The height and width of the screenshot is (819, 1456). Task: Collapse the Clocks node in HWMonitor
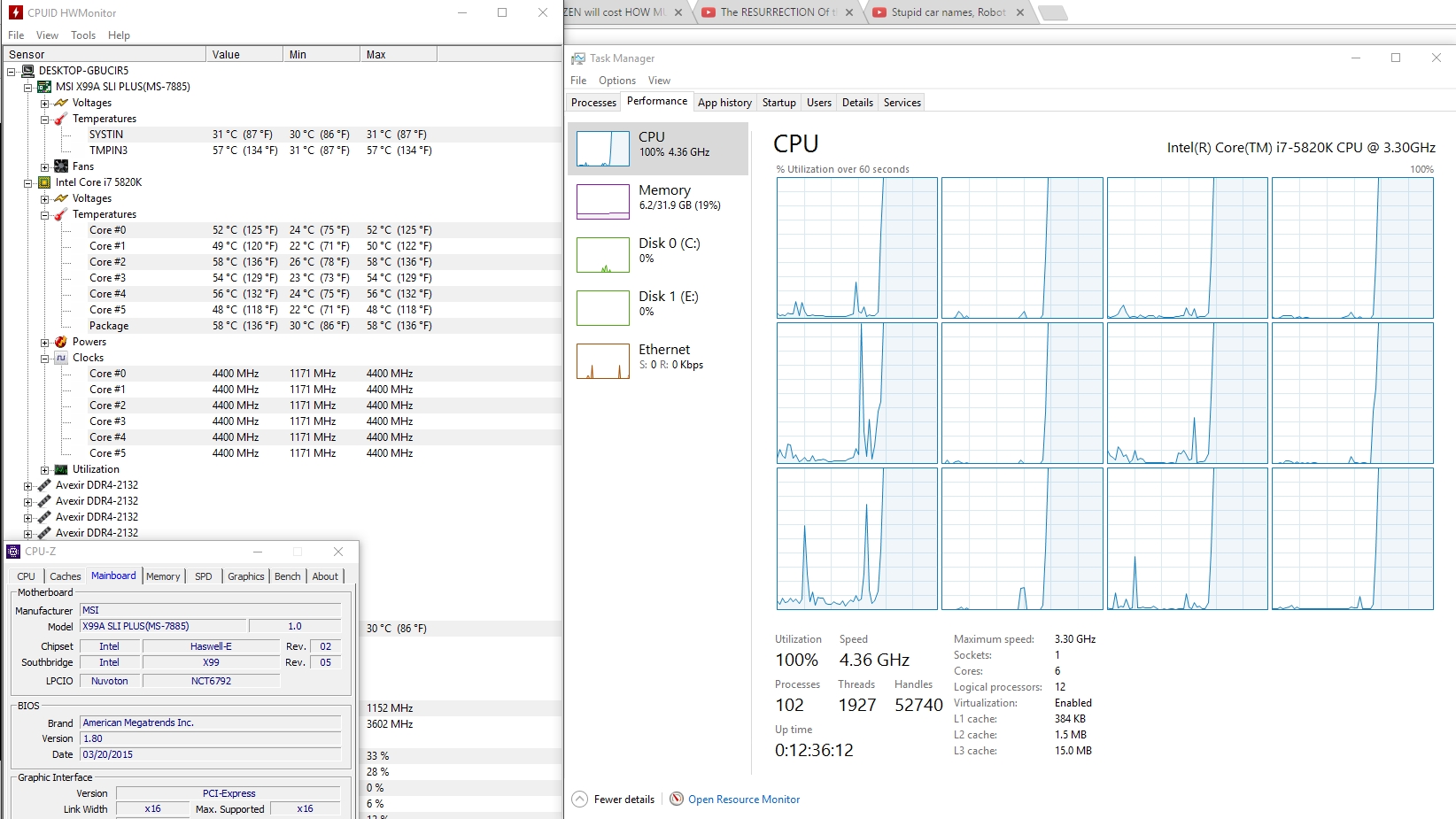pyautogui.click(x=45, y=359)
